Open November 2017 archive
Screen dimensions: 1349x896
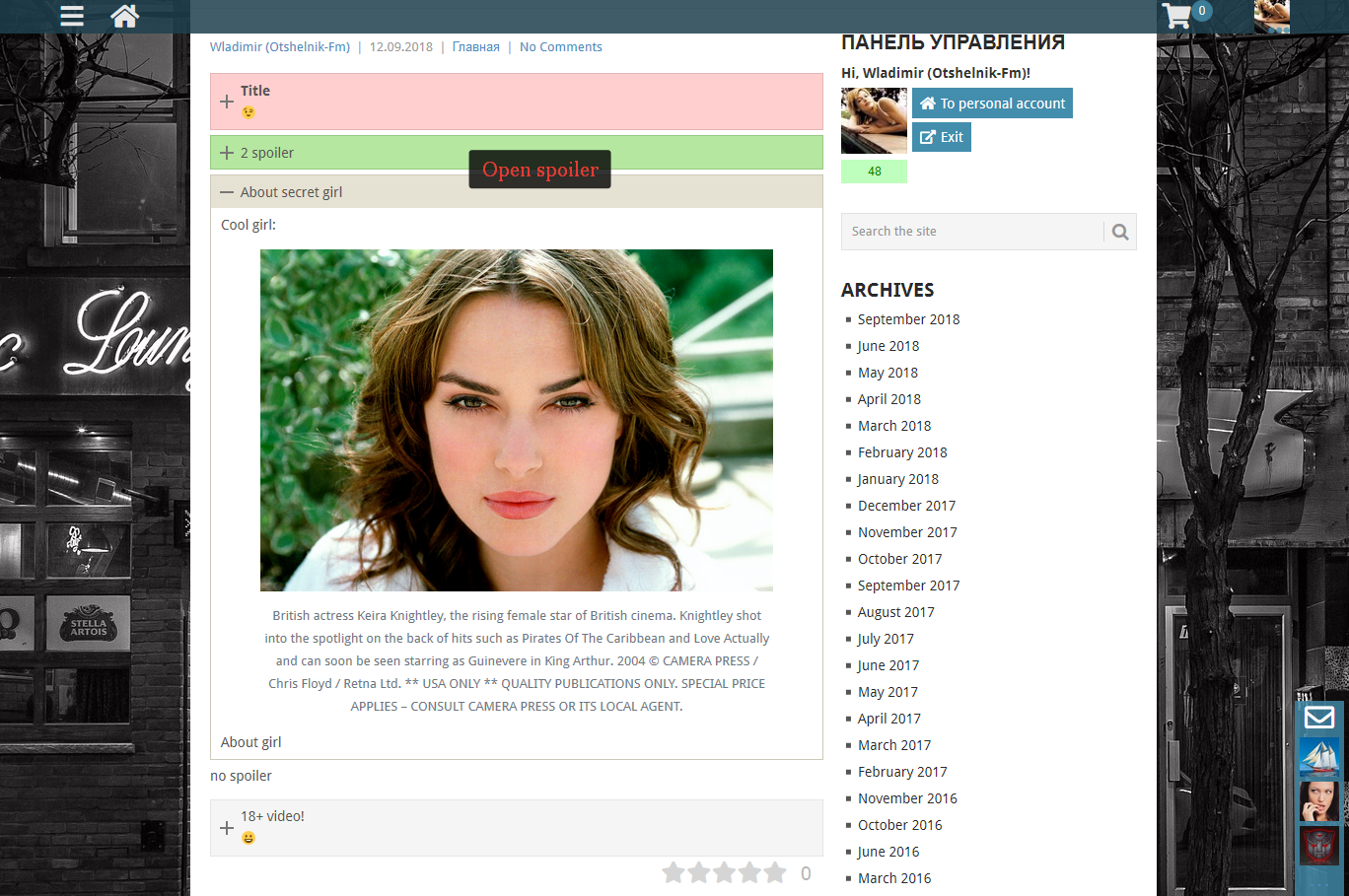coord(907,532)
